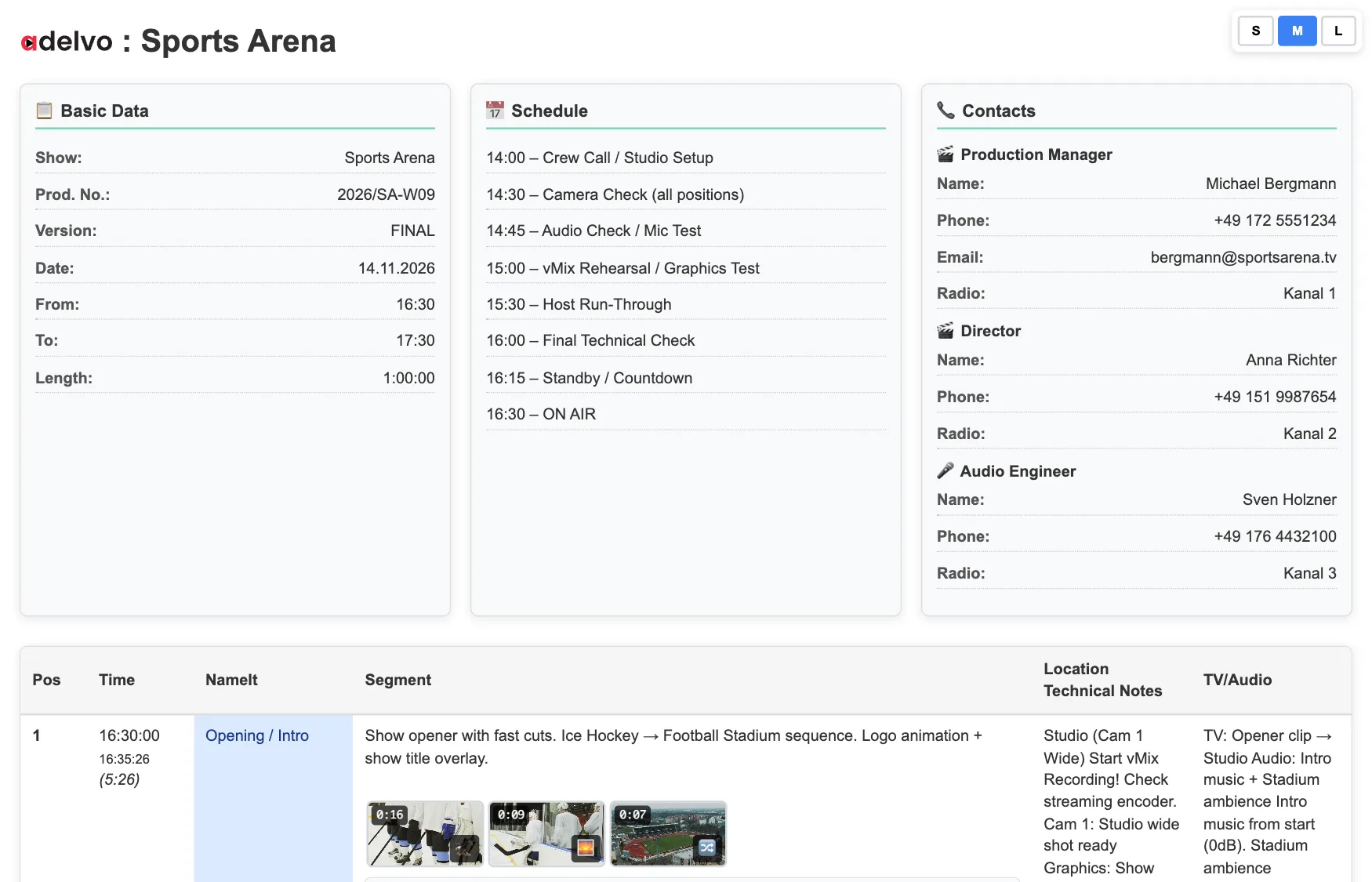Click phone number +49 176 4432100
This screenshot has height=882, width=1372.
1276,536
